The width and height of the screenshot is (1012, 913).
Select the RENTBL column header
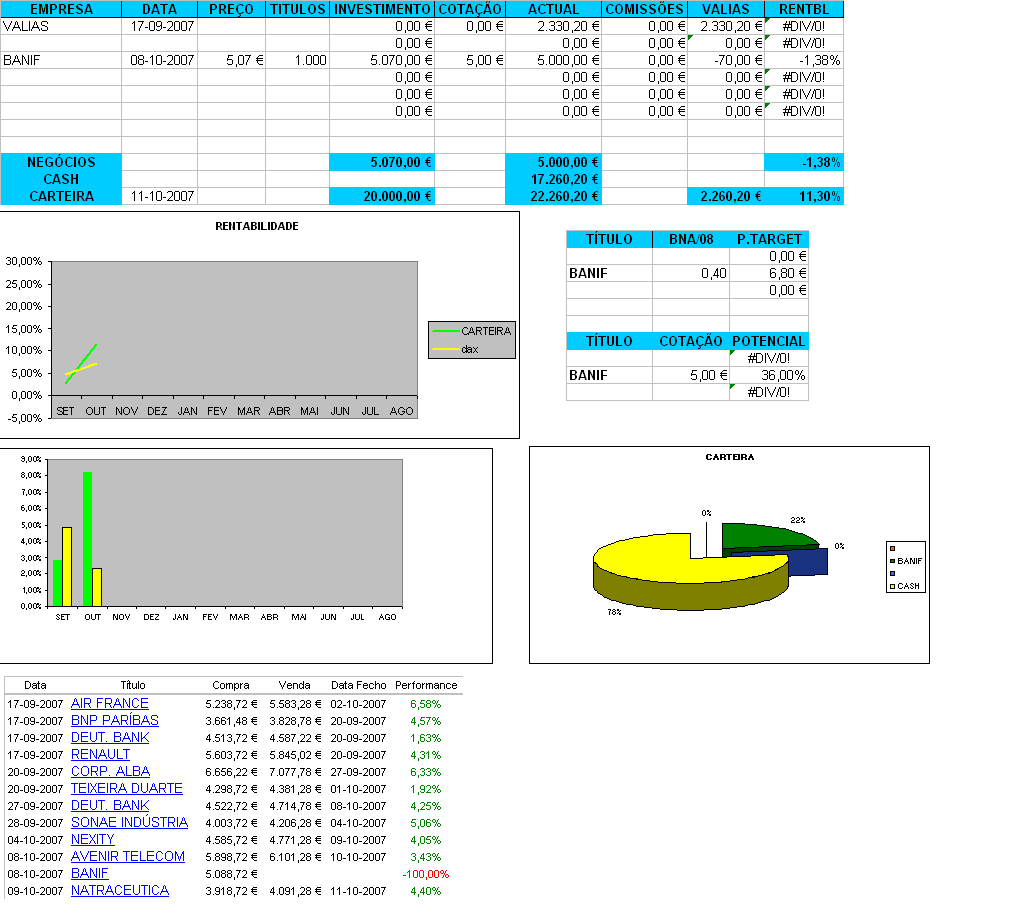pos(804,9)
